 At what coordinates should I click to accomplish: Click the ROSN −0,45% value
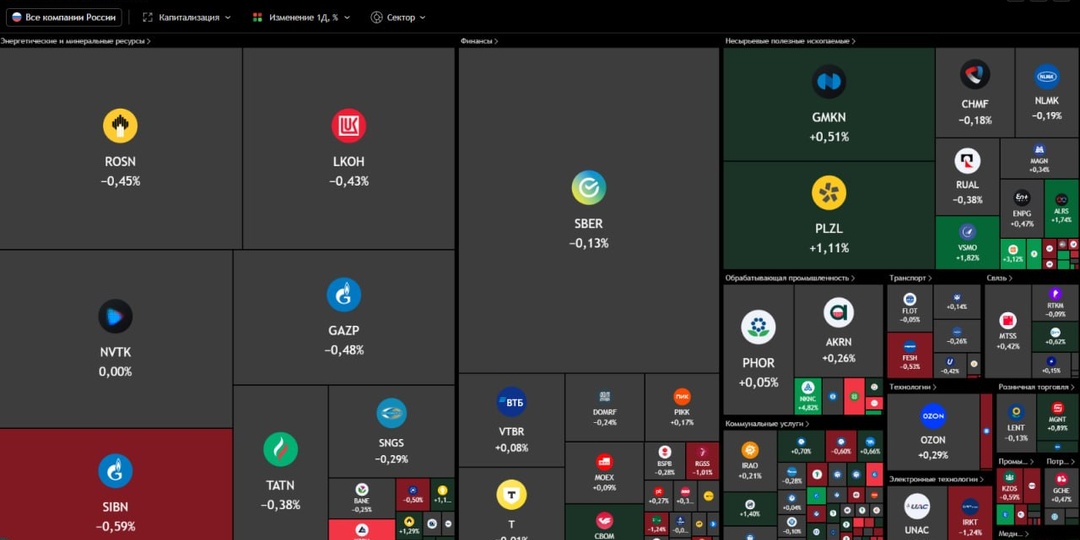[x=121, y=181]
